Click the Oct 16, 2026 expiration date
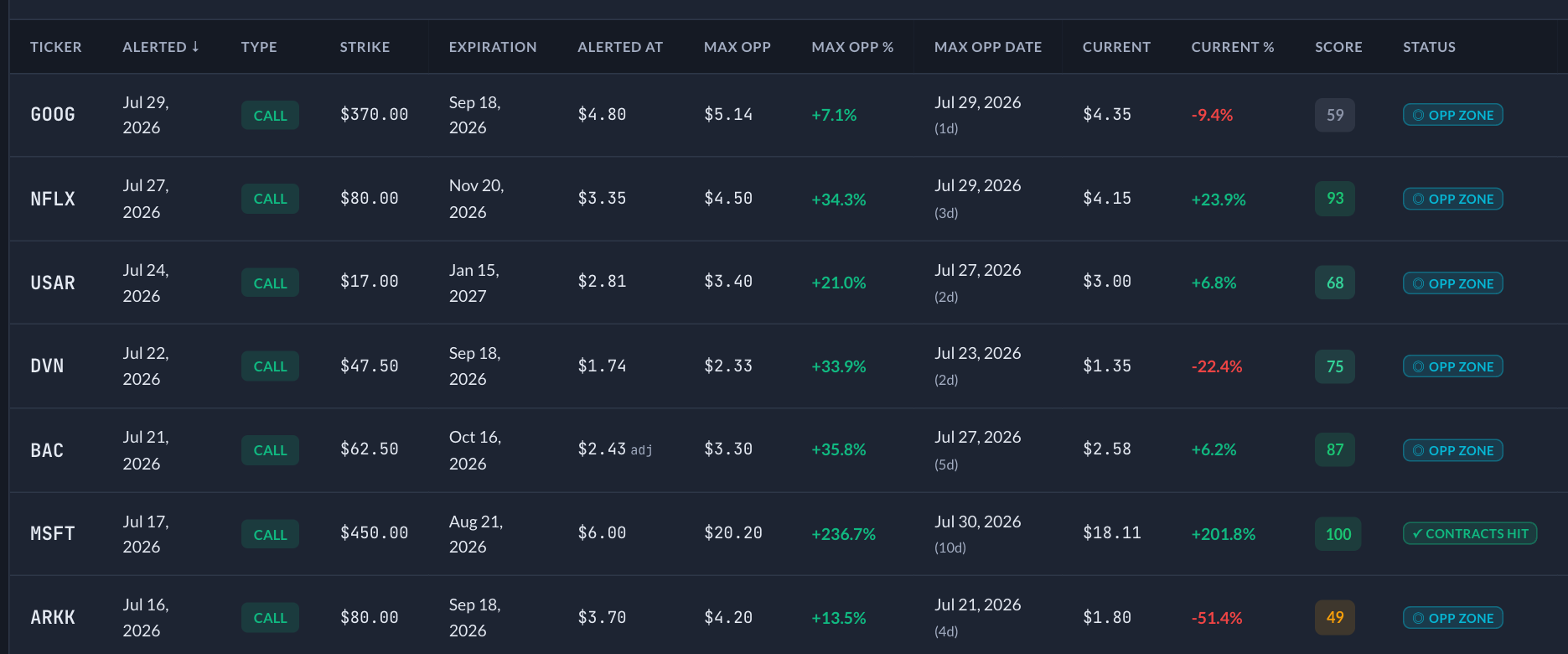Screen dimensions: 1568x654 click(475, 450)
